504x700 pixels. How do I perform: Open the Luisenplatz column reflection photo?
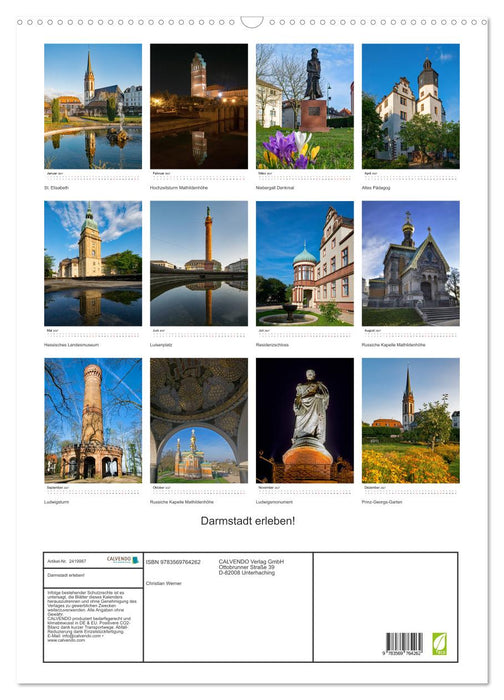[x=199, y=263]
